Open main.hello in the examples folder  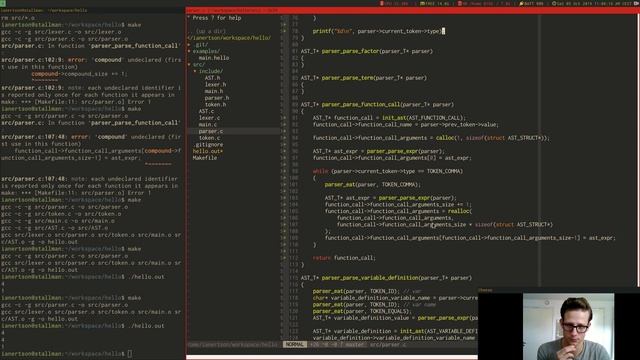pos(213,58)
